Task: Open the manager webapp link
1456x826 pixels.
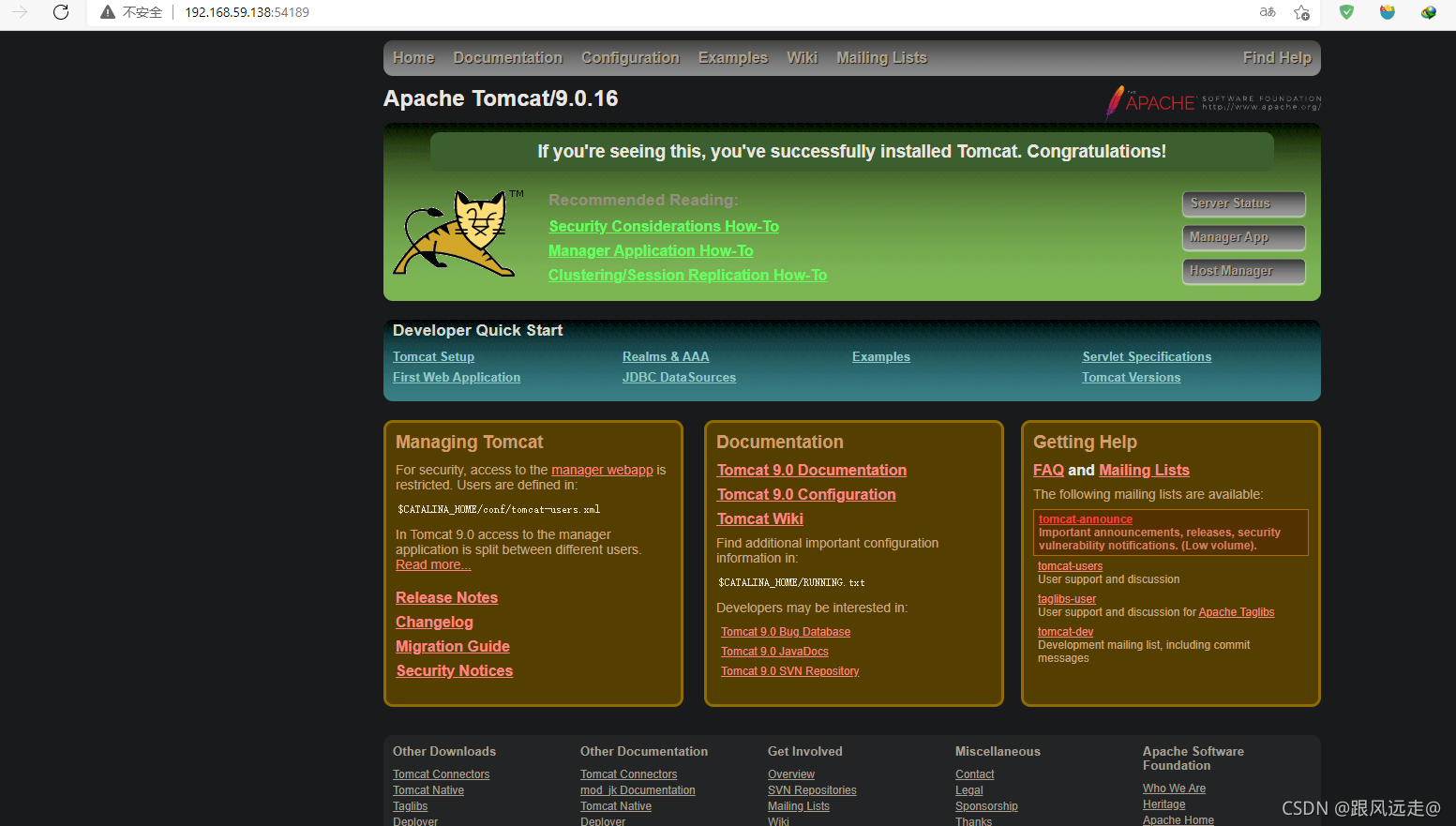Action: 602,470
